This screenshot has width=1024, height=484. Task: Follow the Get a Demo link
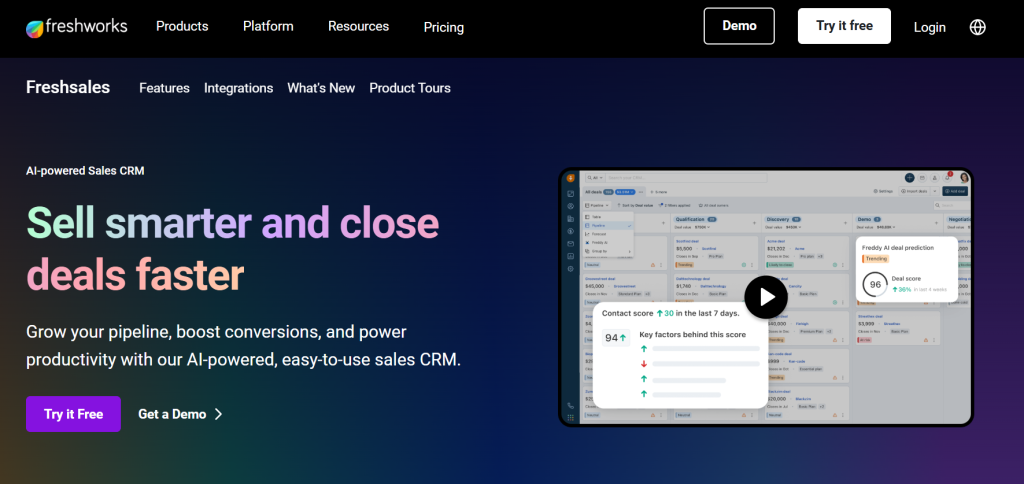pyautogui.click(x=180, y=414)
